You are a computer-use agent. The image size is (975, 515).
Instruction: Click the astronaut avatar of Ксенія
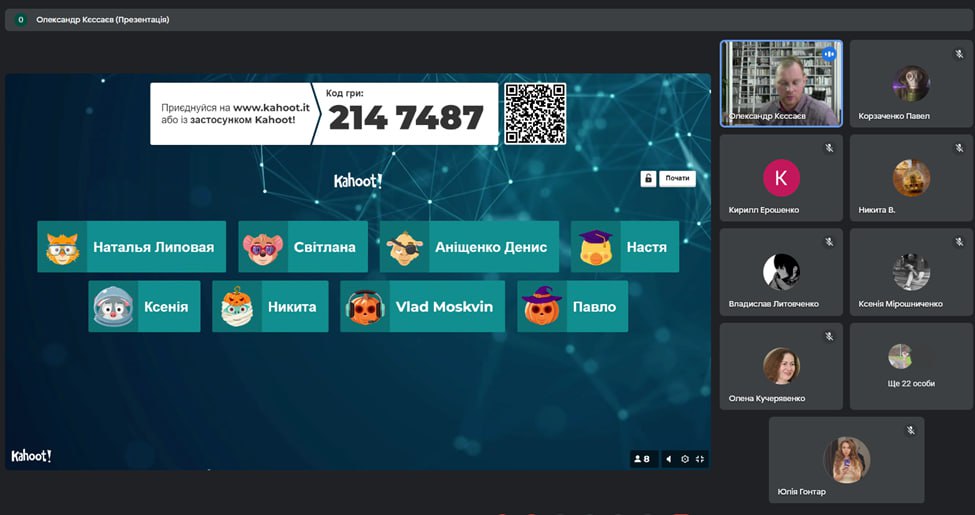[113, 307]
